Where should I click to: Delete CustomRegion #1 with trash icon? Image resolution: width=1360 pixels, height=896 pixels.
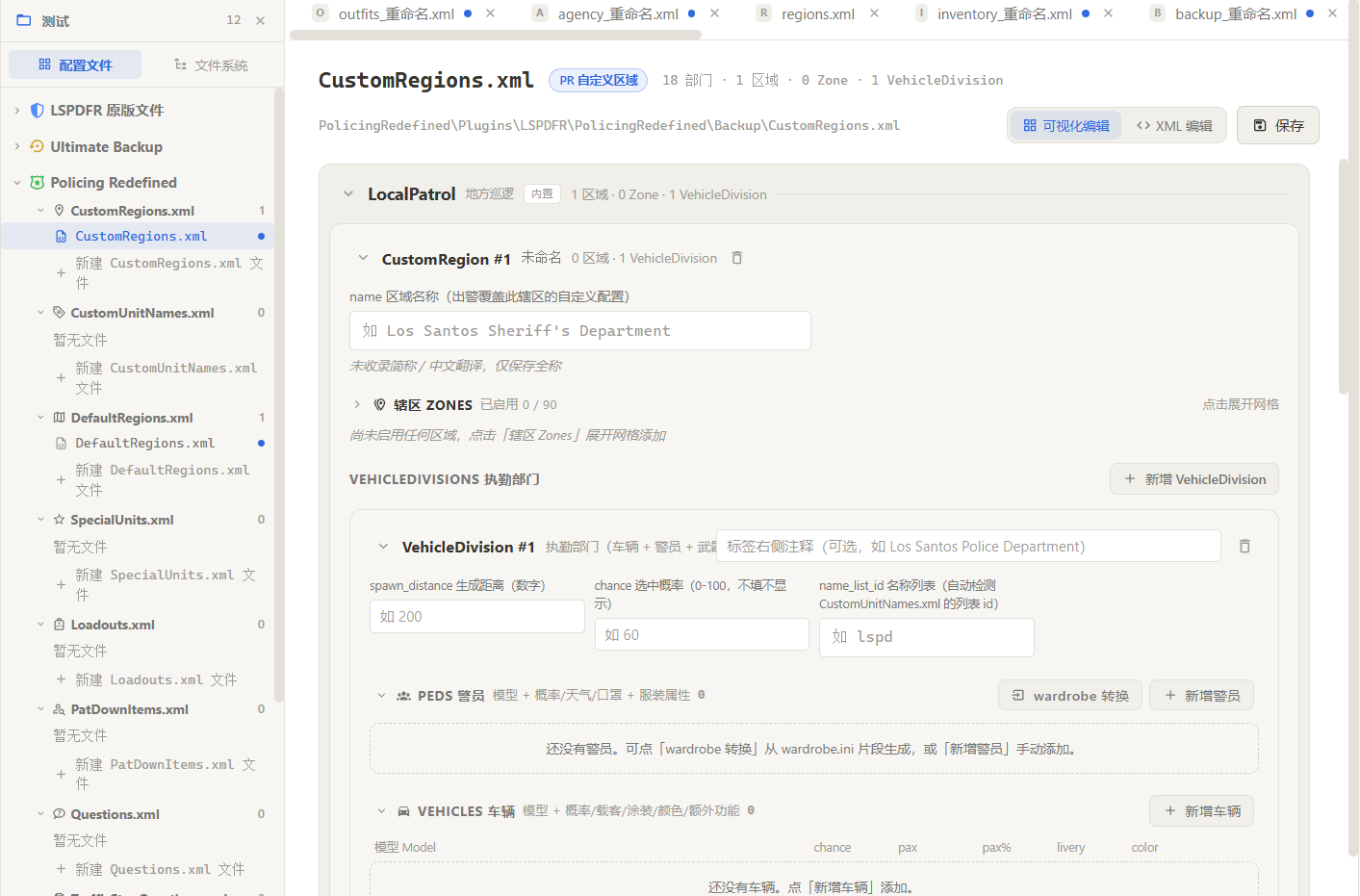point(737,258)
